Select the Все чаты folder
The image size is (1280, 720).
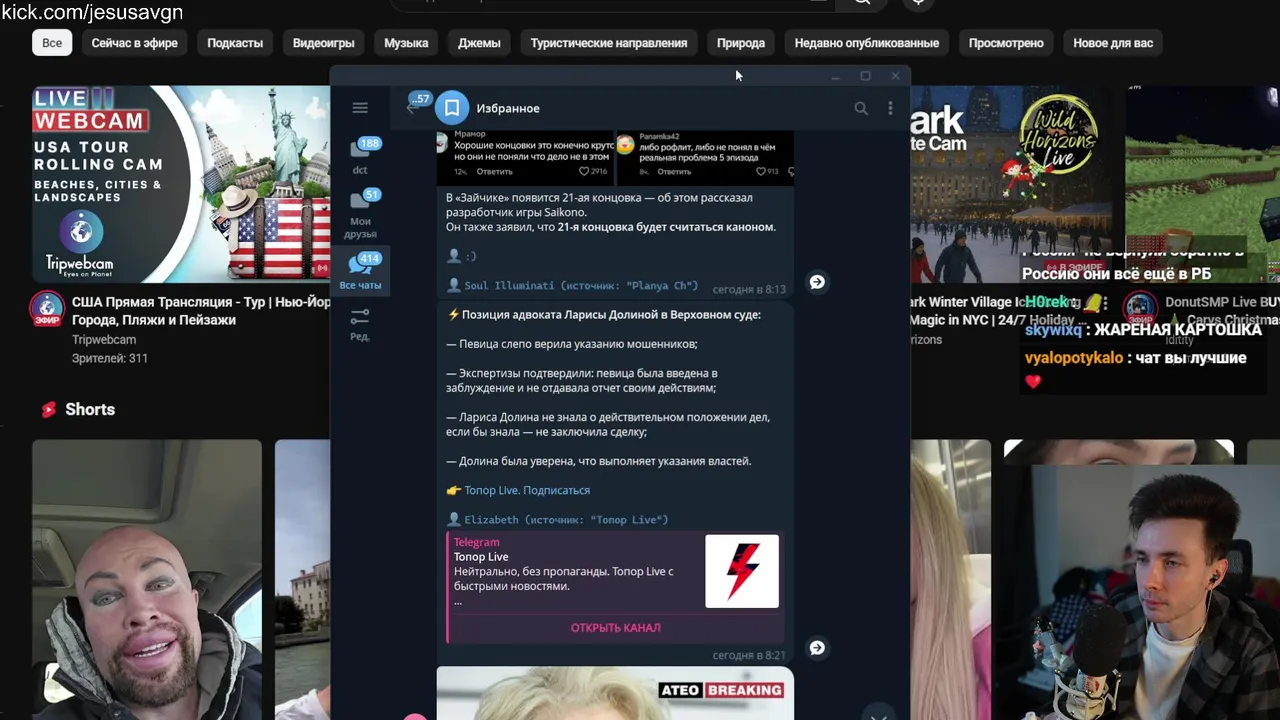(x=360, y=271)
